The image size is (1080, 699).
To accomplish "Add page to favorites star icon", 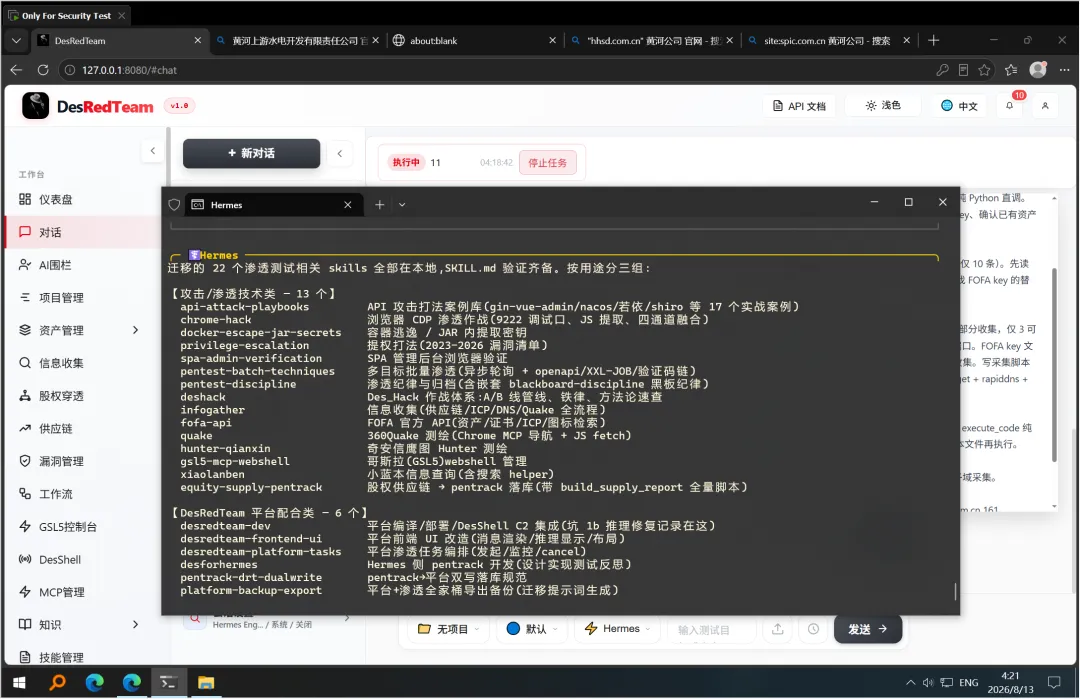I will click(x=984, y=70).
